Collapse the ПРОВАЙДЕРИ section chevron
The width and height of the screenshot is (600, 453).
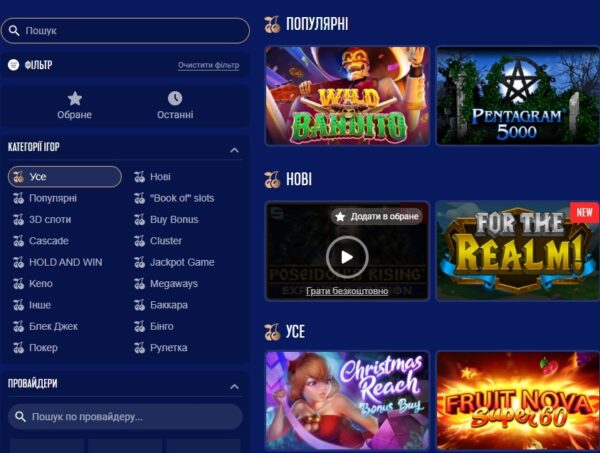click(234, 387)
